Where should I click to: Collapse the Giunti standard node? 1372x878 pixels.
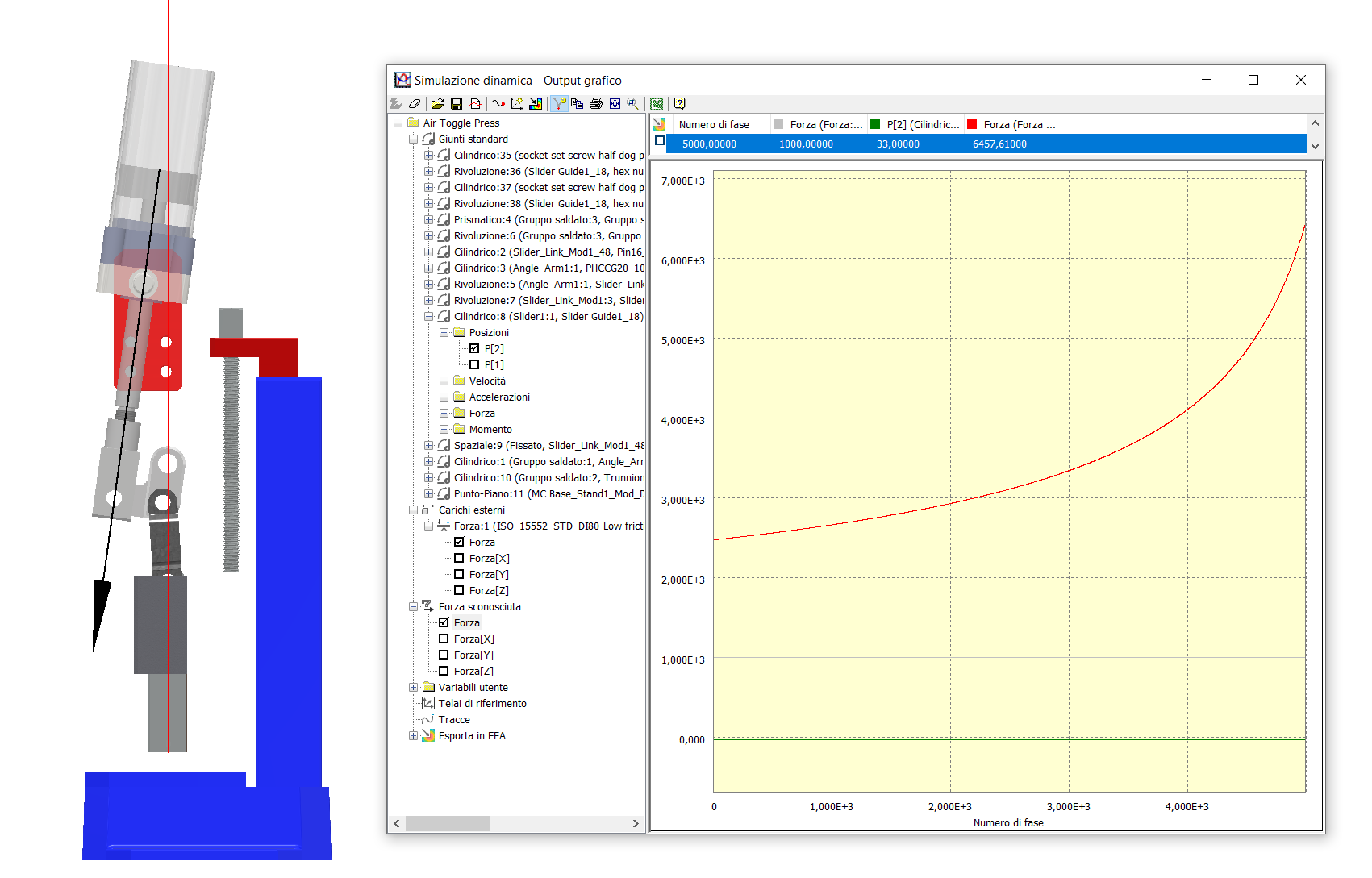(413, 139)
